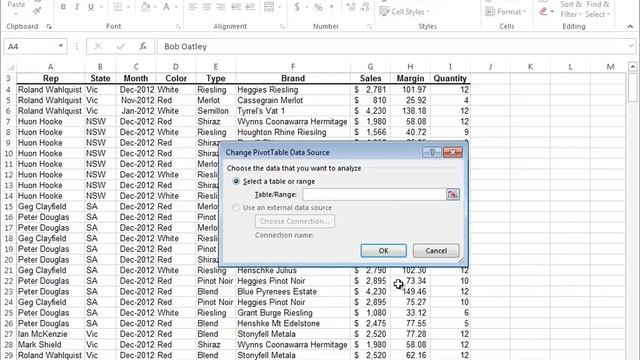Click the Borders icon in the ribbon
Viewport: 640px width, 360px height.
[x=118, y=7]
